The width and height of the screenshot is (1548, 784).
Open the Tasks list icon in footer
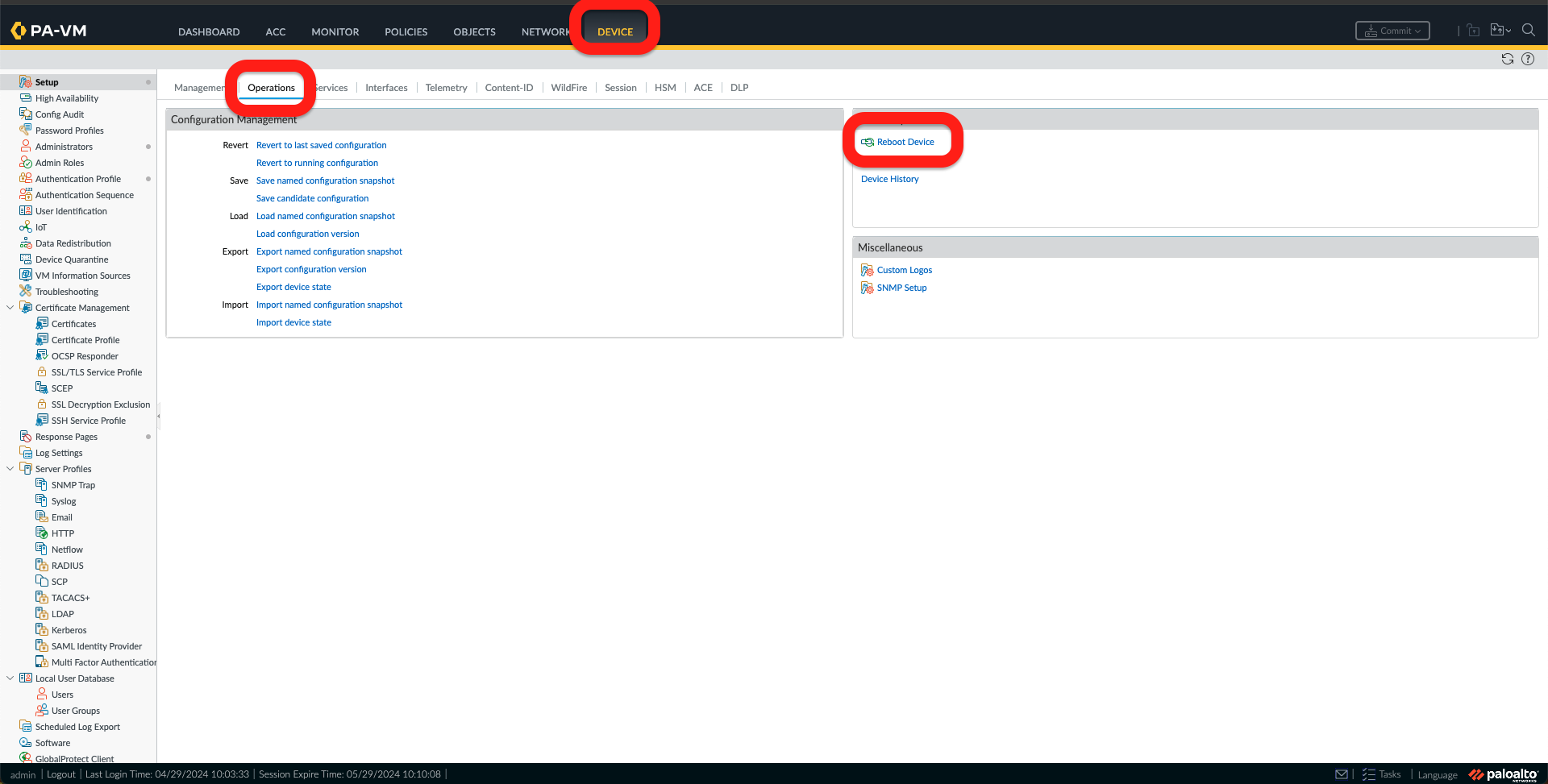(x=1368, y=774)
